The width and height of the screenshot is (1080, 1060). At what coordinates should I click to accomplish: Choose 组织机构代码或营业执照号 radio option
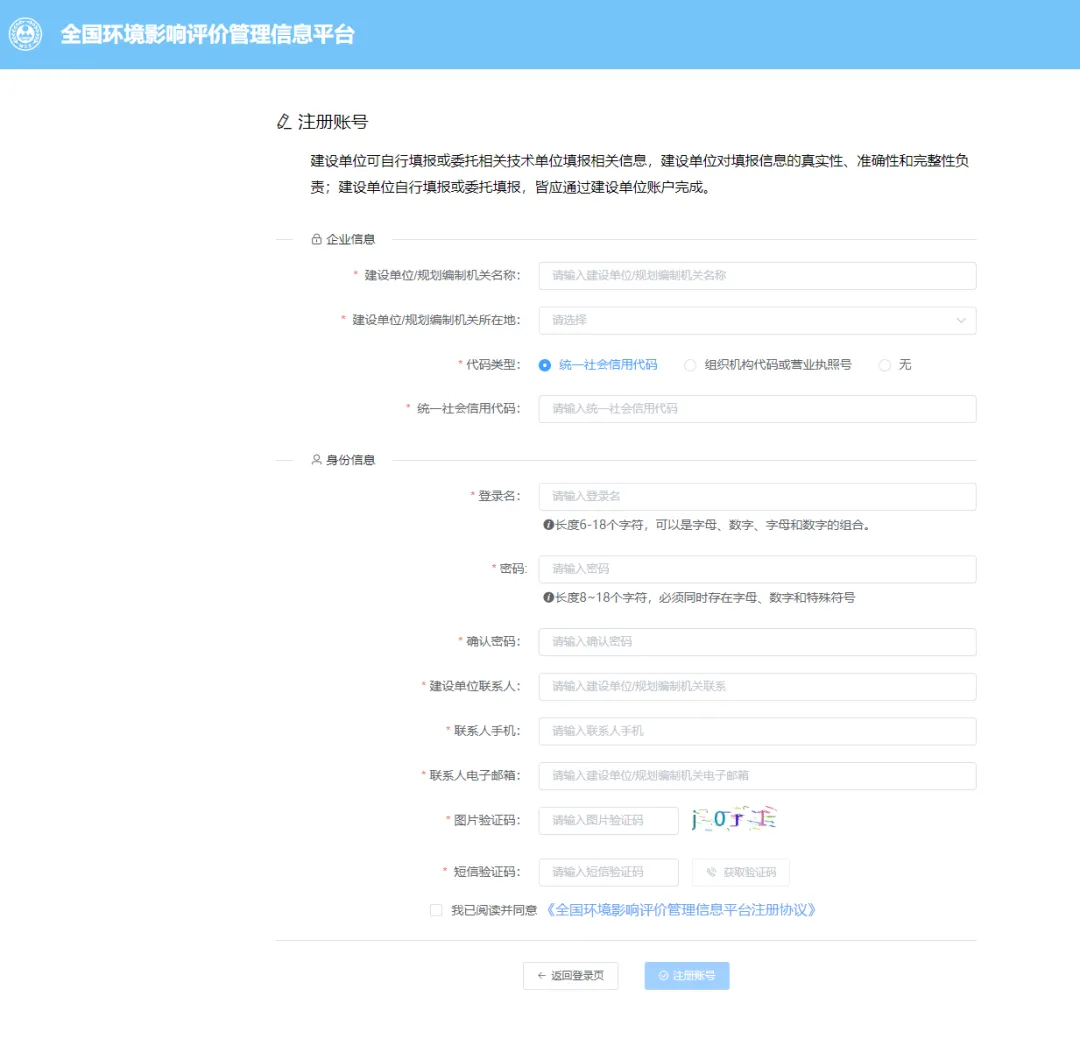coord(690,365)
